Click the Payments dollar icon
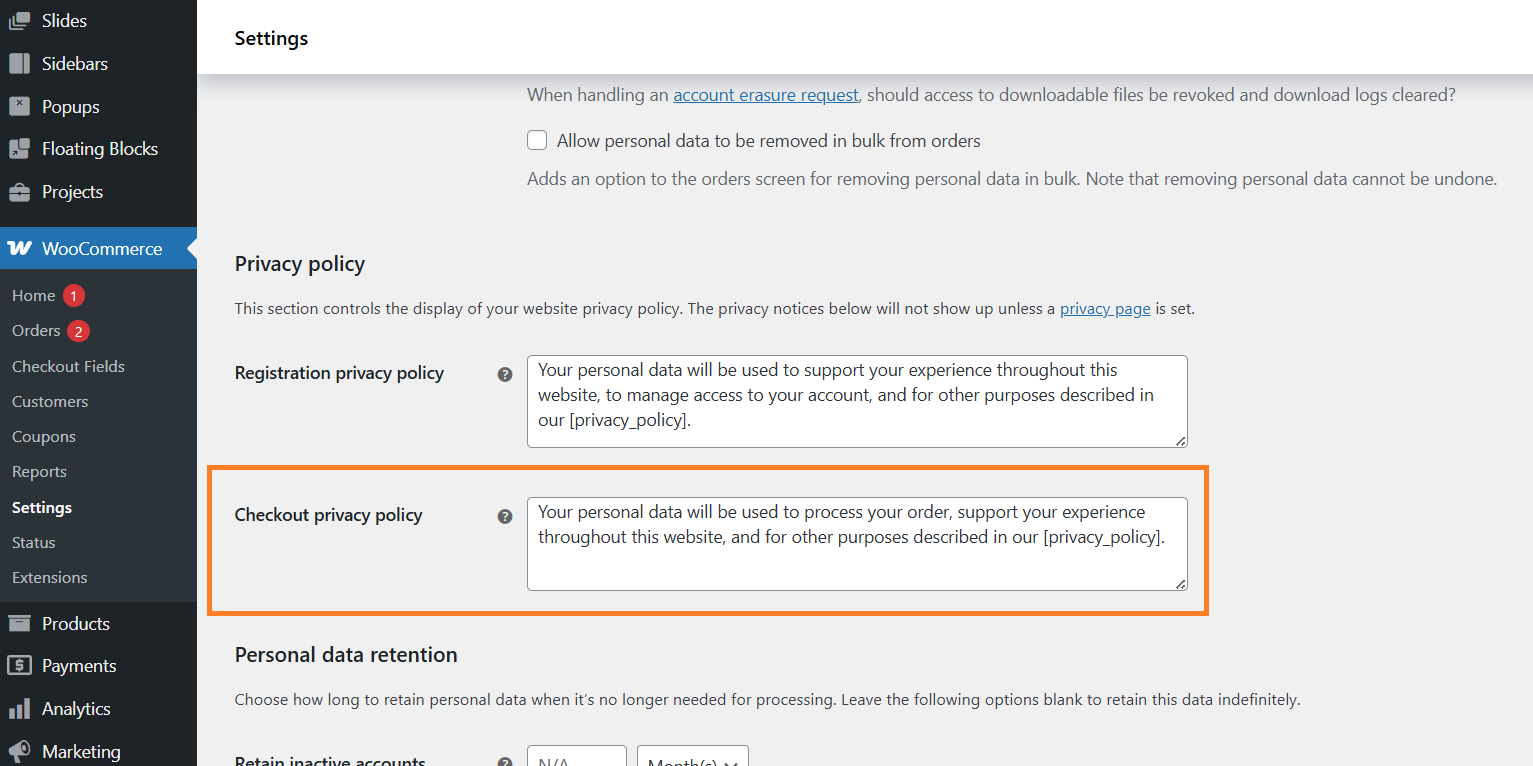Screen dimensions: 1533x766 coord(19,666)
